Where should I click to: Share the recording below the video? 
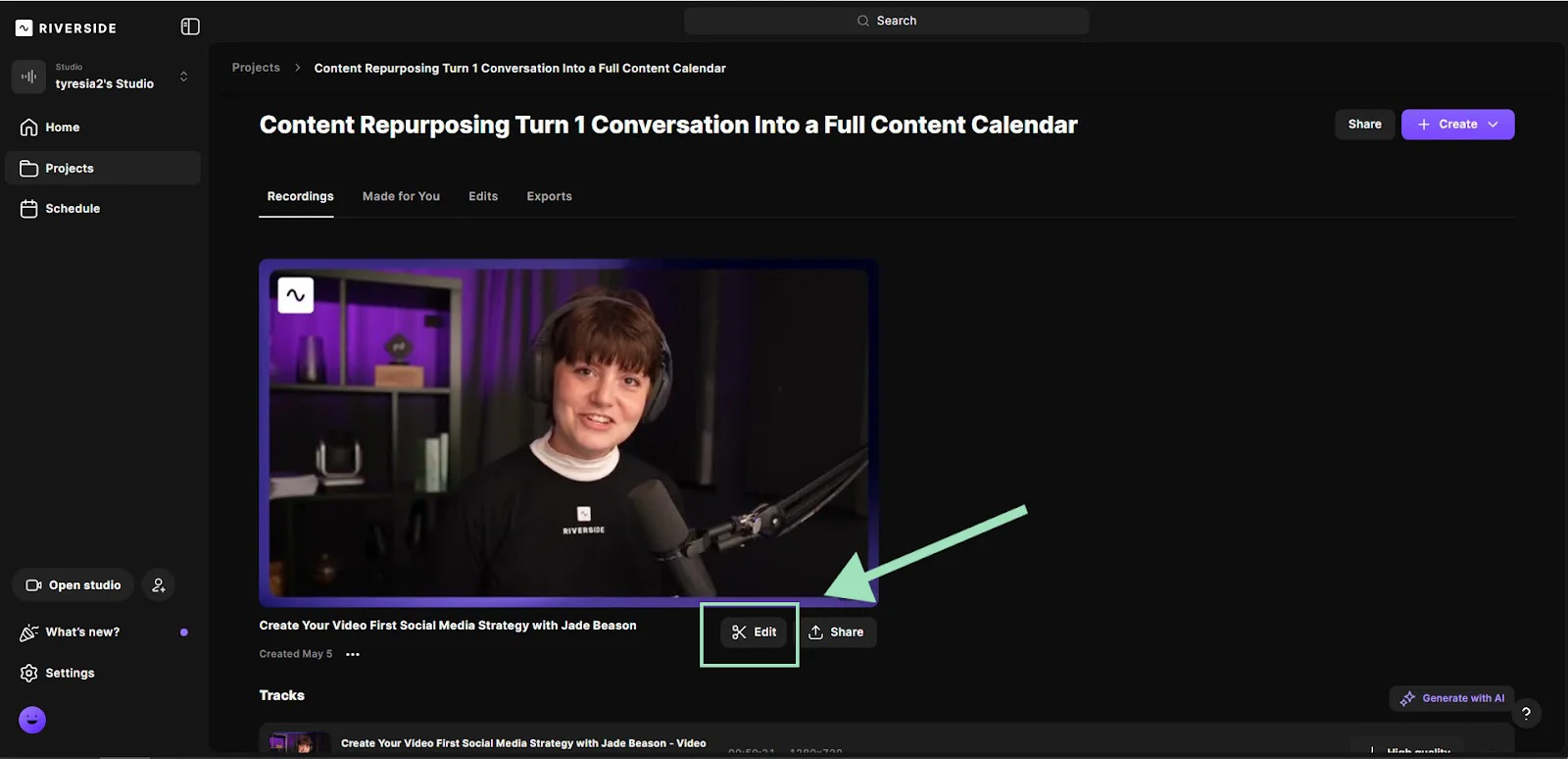837,632
